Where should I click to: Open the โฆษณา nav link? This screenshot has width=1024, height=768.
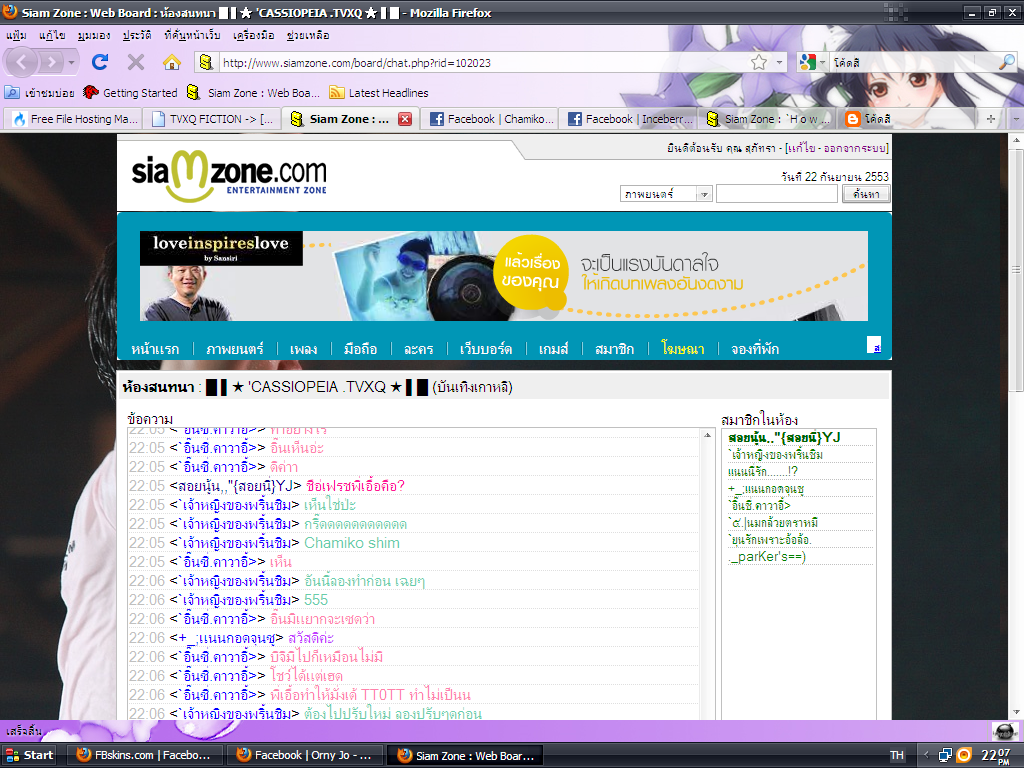682,349
